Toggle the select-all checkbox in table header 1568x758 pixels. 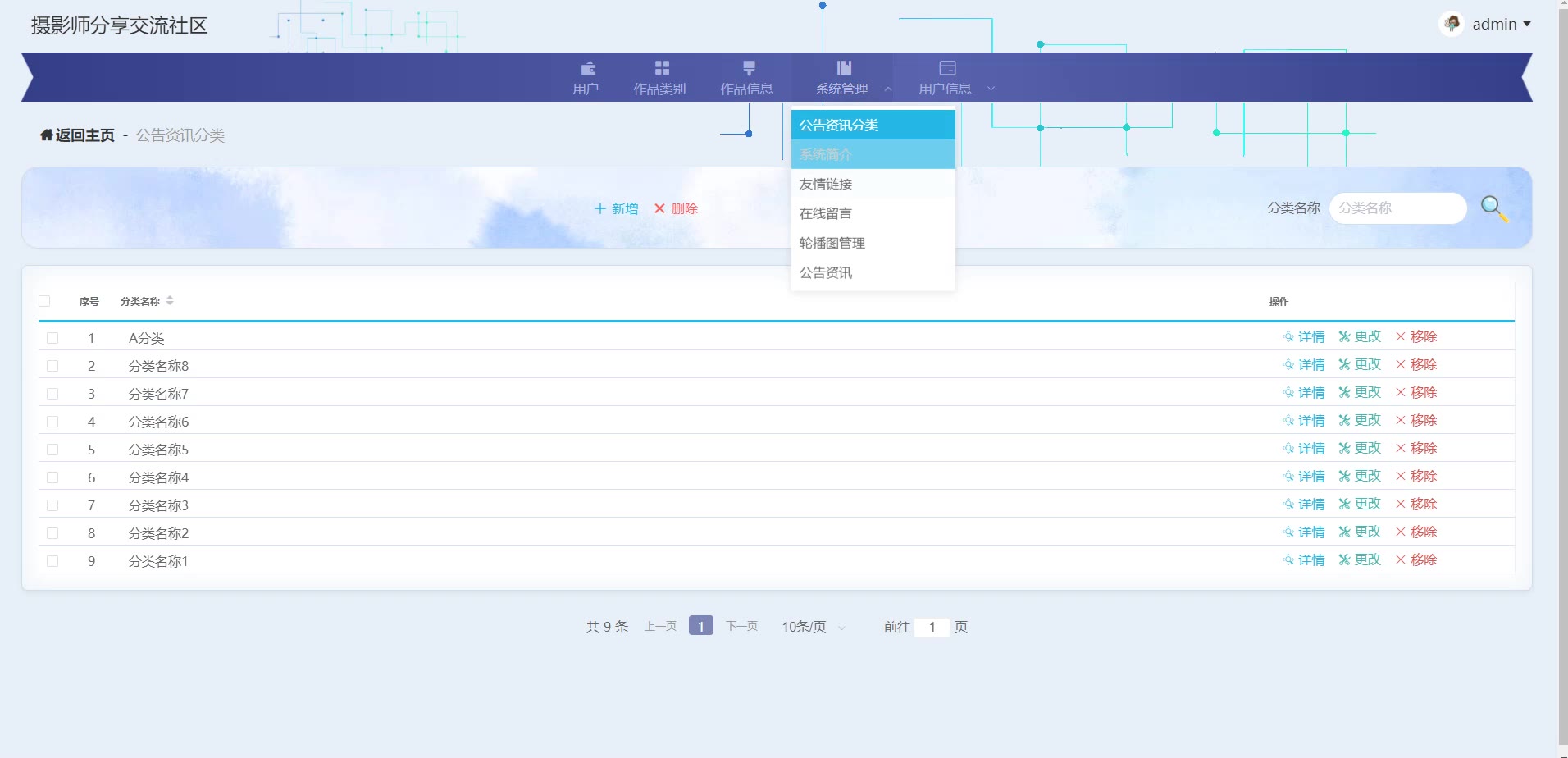point(44,301)
